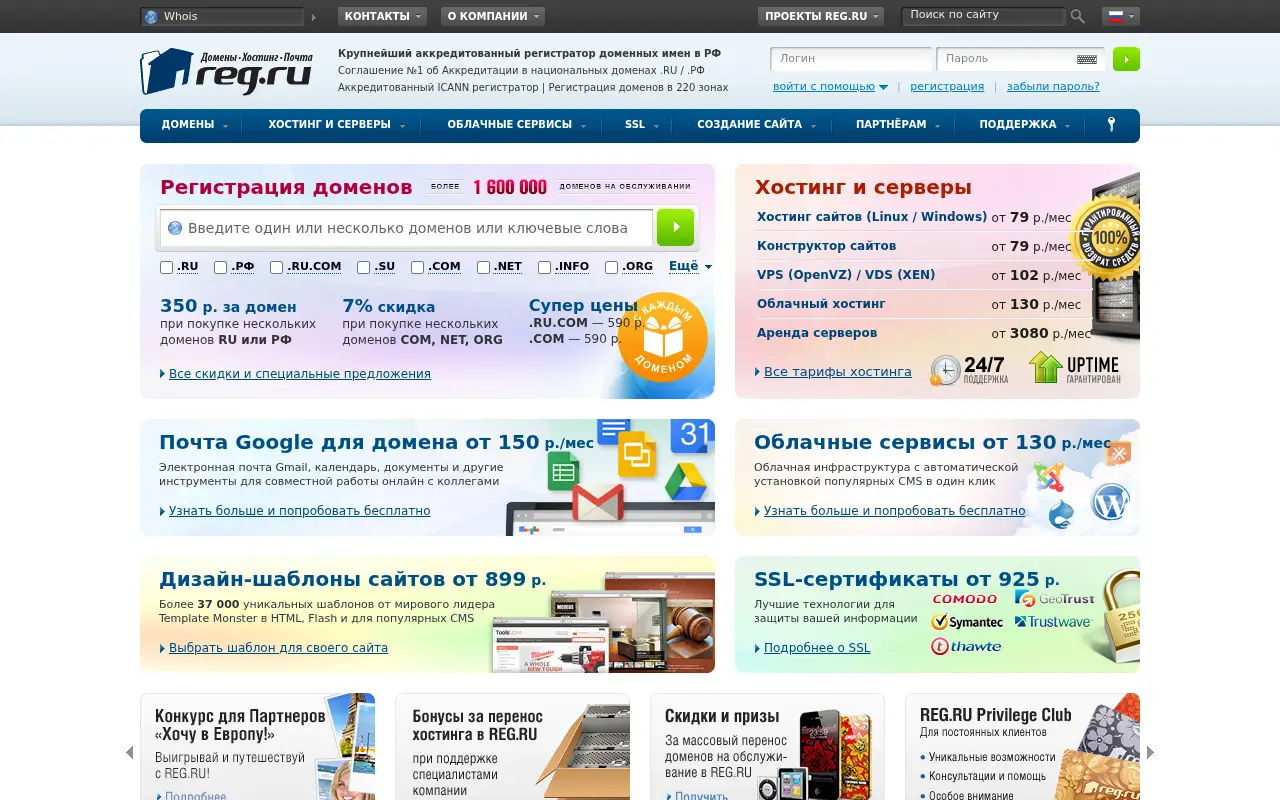Click the 24/7 support clock icon
Viewport: 1280px width, 800px height.
[x=945, y=370]
